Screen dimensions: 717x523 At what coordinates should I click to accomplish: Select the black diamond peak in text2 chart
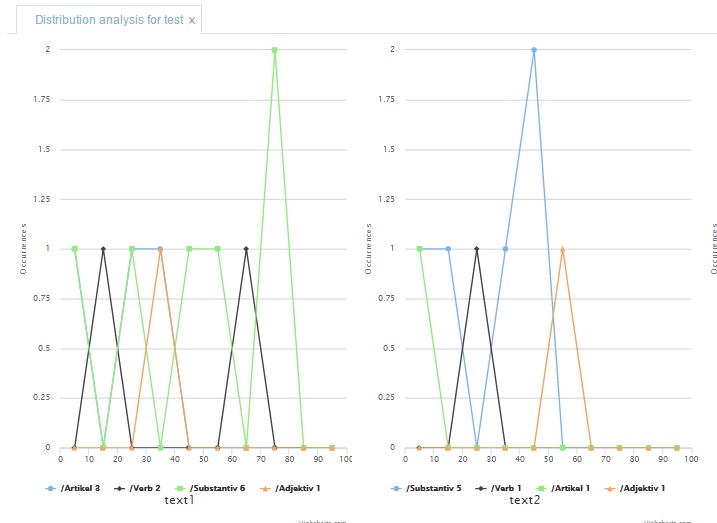tap(477, 249)
